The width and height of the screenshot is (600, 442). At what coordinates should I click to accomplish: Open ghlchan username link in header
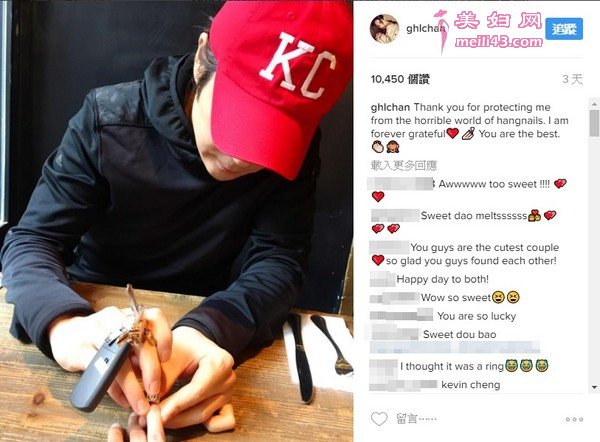coord(425,28)
